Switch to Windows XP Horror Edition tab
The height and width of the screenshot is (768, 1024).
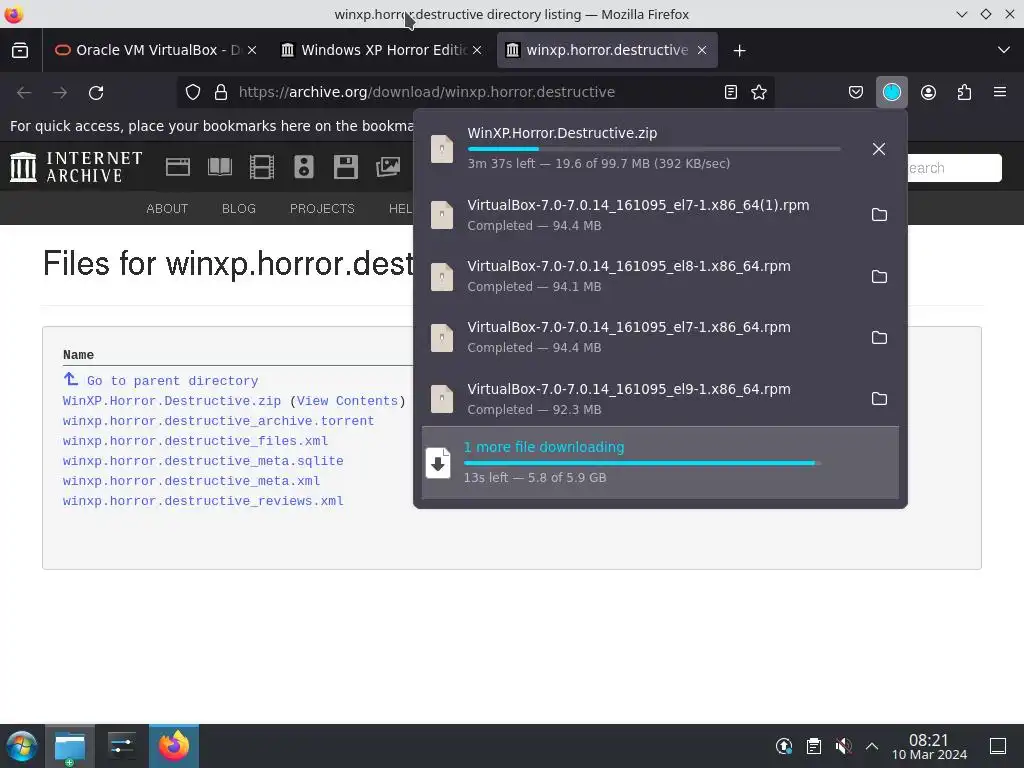[x=382, y=50]
